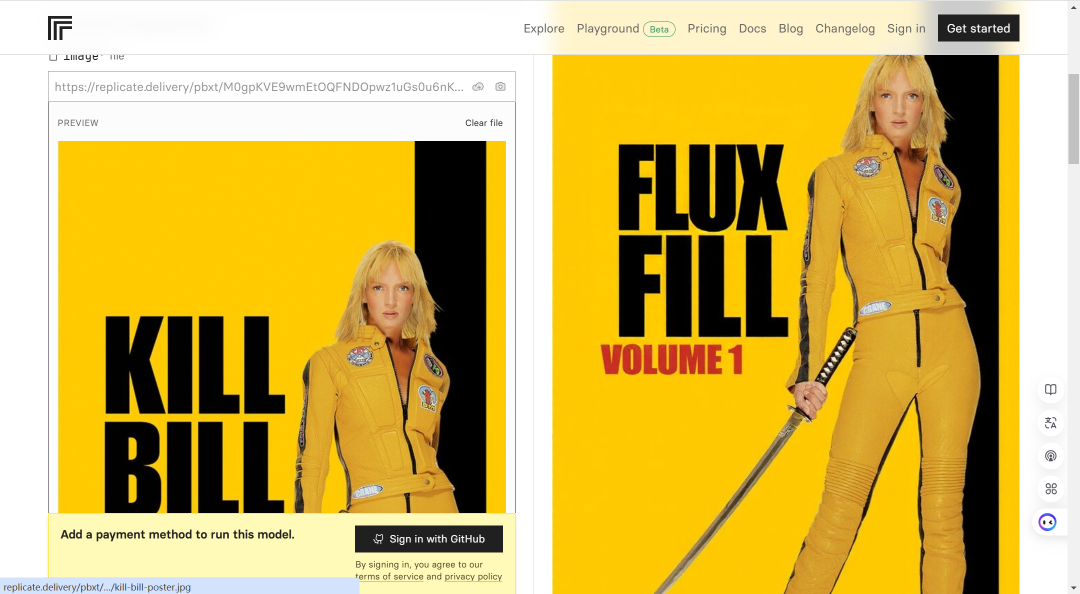Click the camera icon in URL field
This screenshot has width=1080, height=594.
point(500,87)
